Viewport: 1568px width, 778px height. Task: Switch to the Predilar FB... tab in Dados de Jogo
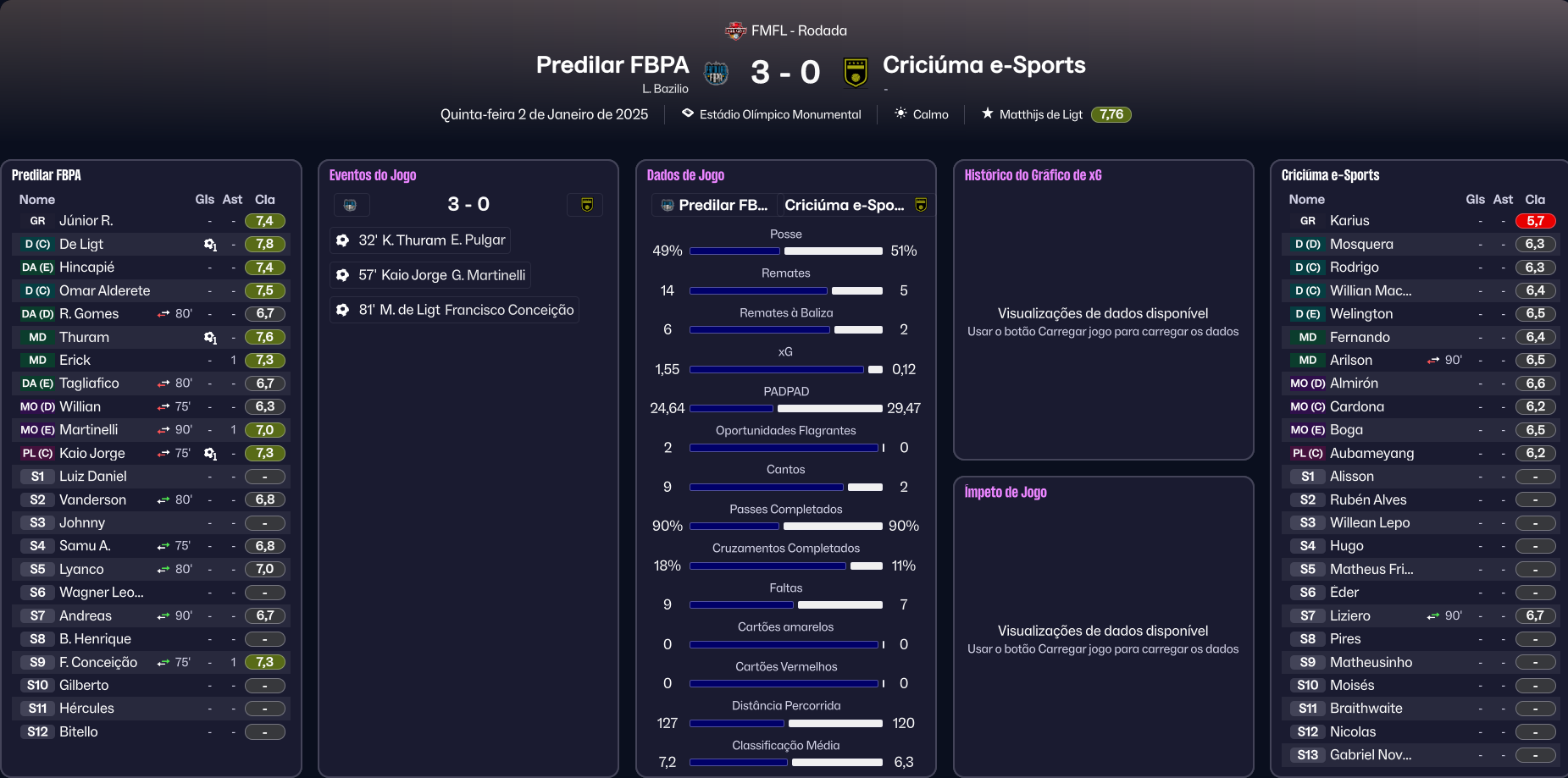tap(714, 205)
